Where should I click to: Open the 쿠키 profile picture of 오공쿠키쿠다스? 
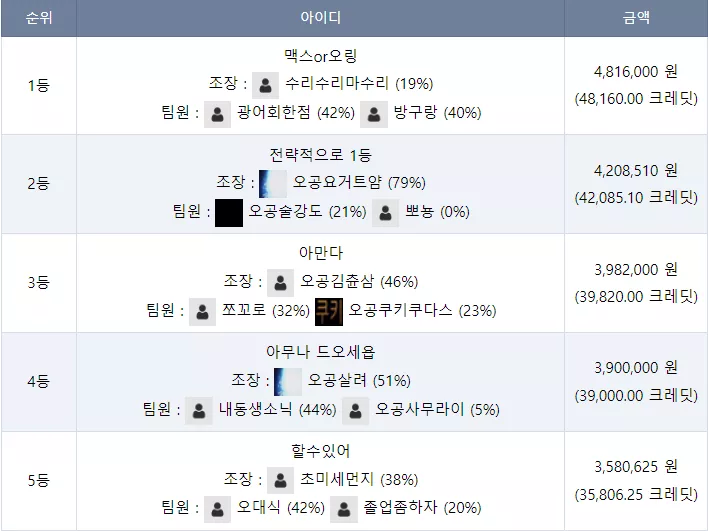(329, 312)
